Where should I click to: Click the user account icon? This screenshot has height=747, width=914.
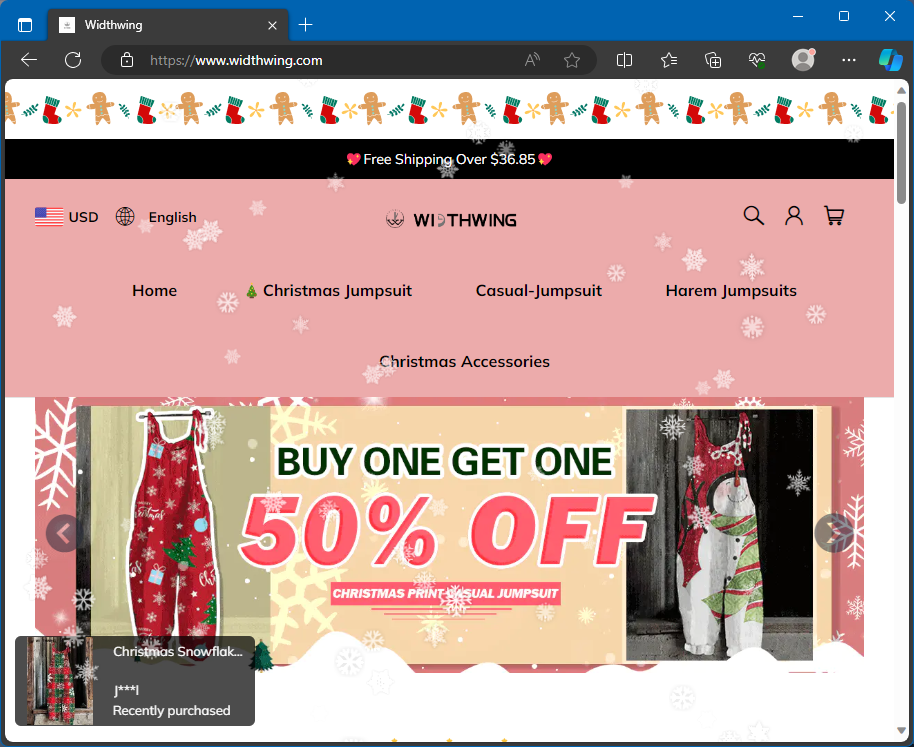[794, 216]
